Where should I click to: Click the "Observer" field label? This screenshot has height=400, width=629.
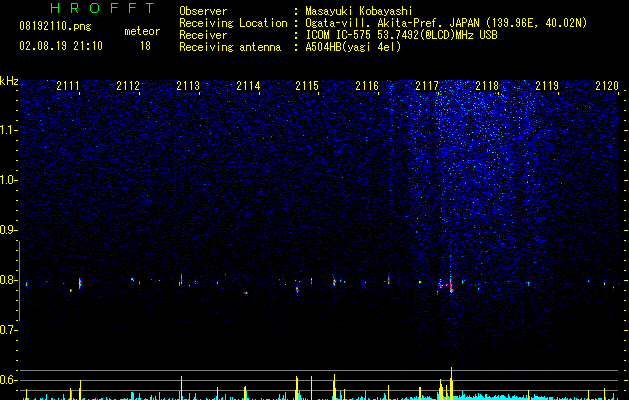click(x=203, y=11)
